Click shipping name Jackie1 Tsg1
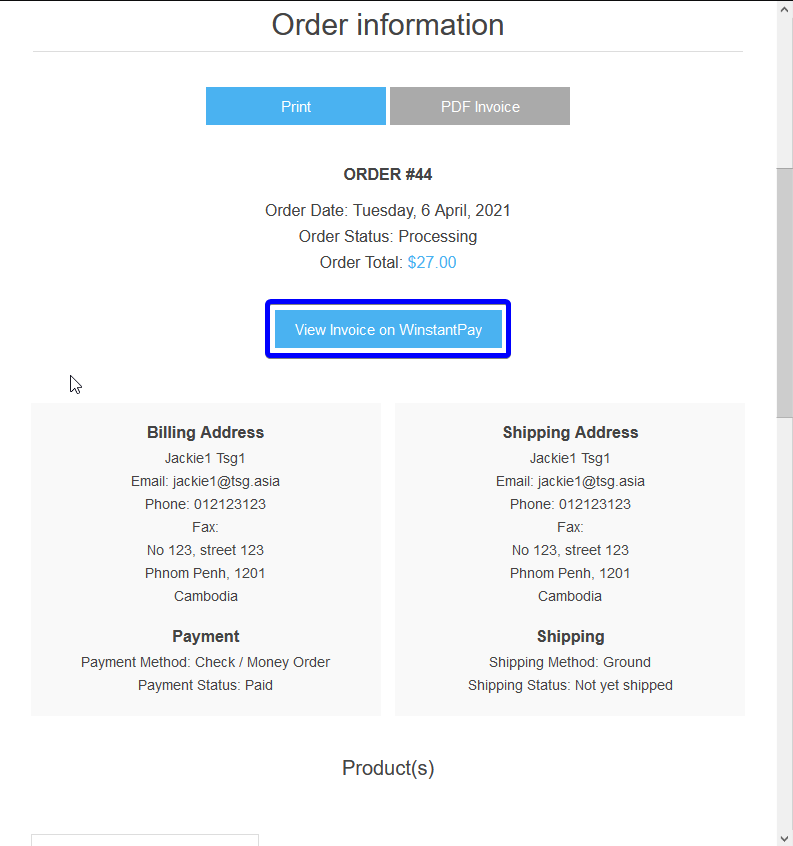Viewport: 793px width, 846px height. click(570, 458)
